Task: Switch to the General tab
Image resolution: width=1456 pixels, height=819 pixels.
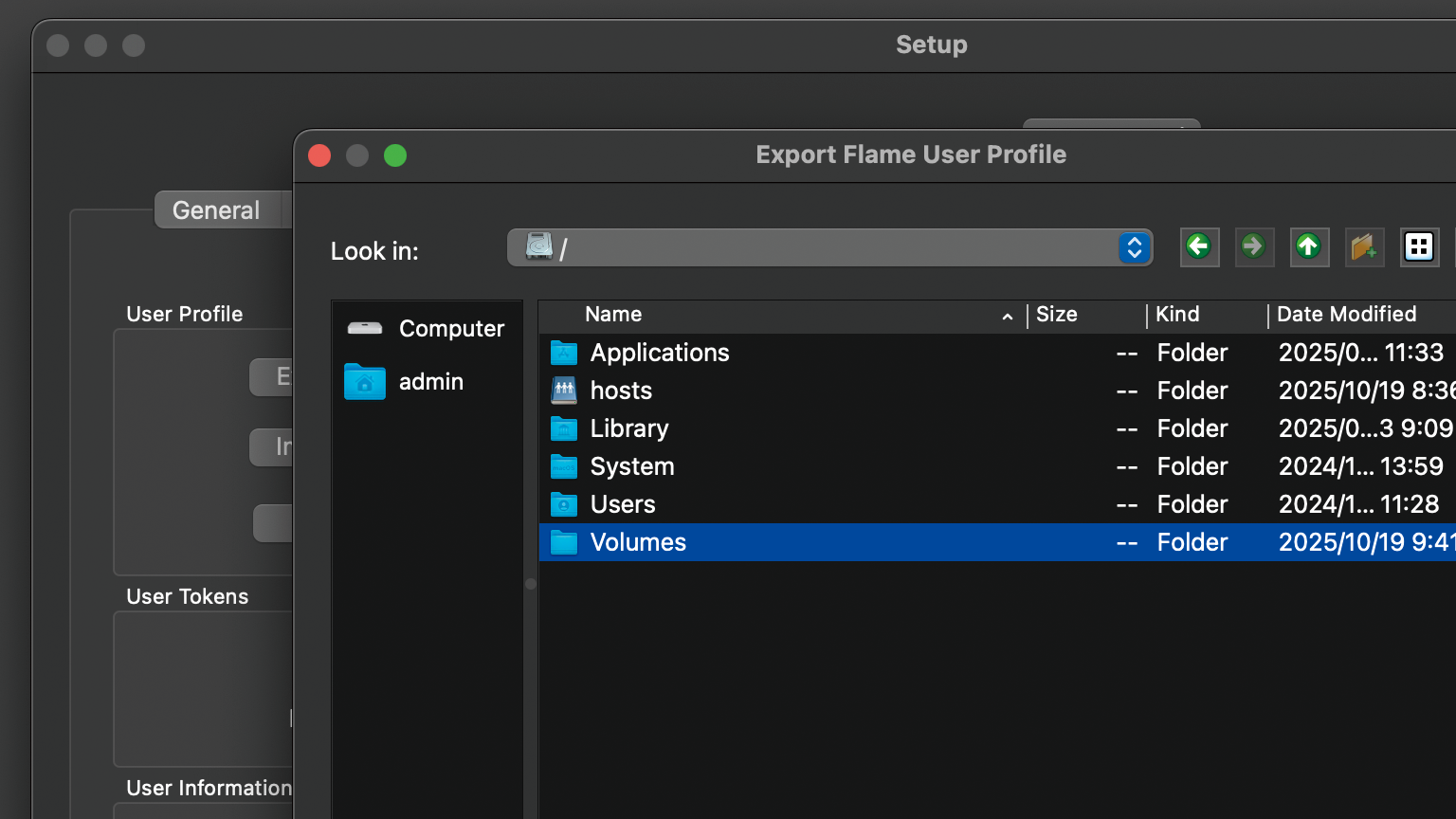Action: [x=216, y=210]
